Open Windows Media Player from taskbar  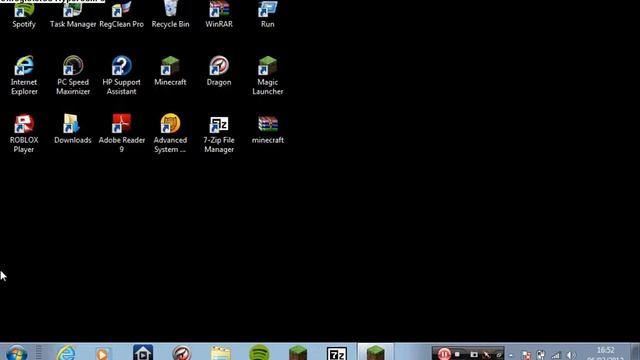103,353
